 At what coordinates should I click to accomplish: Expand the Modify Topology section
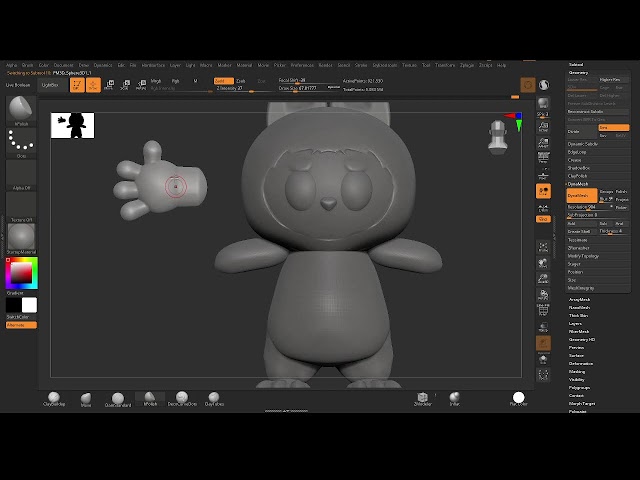(x=583, y=256)
